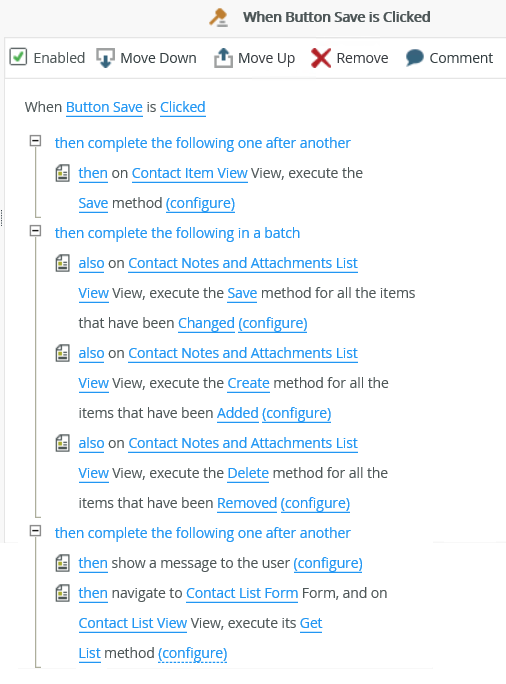Click the Move Down arrow icon
This screenshot has height=684, width=506.
[105, 58]
